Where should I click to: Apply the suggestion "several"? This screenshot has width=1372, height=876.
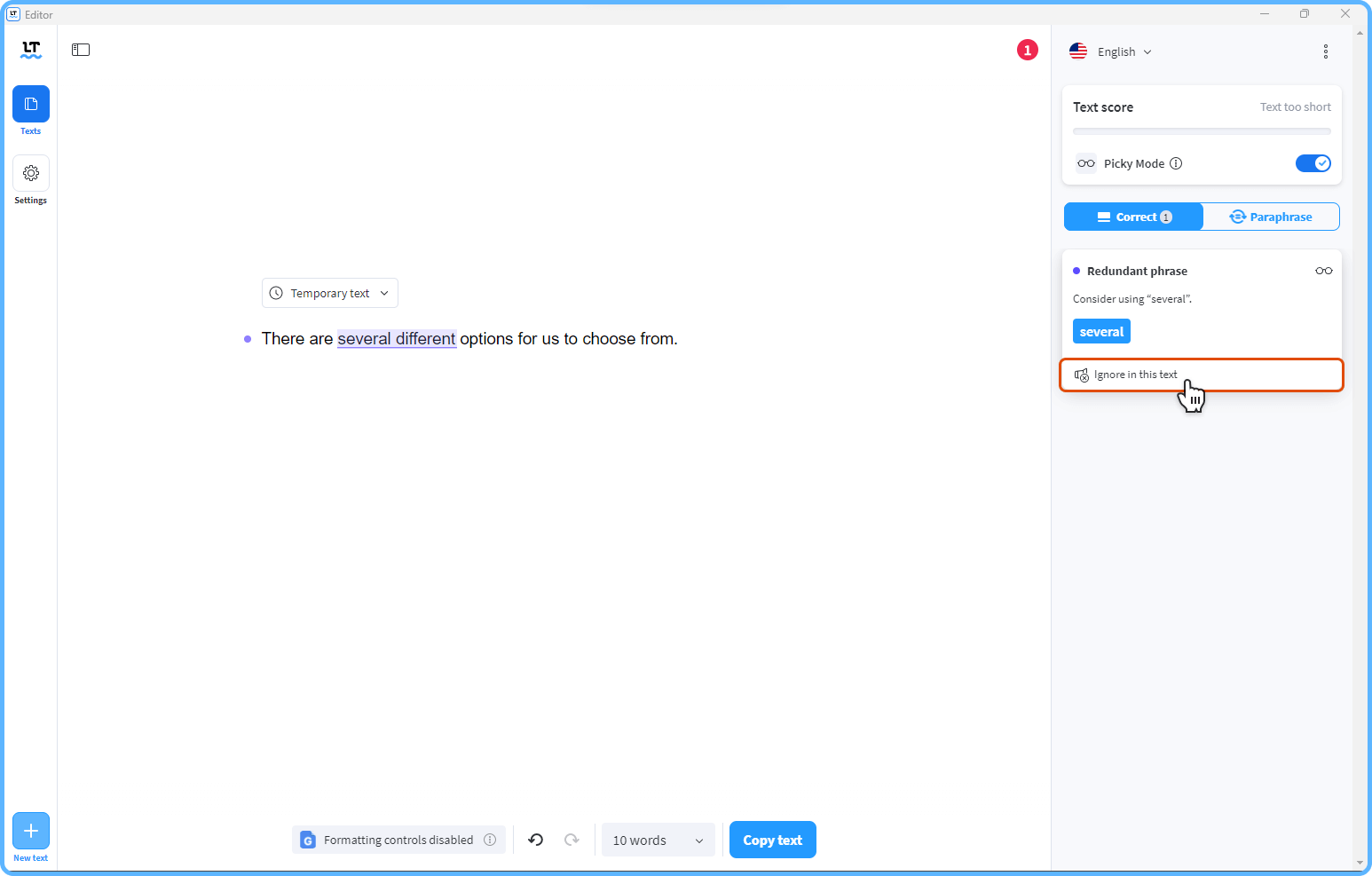click(1101, 331)
